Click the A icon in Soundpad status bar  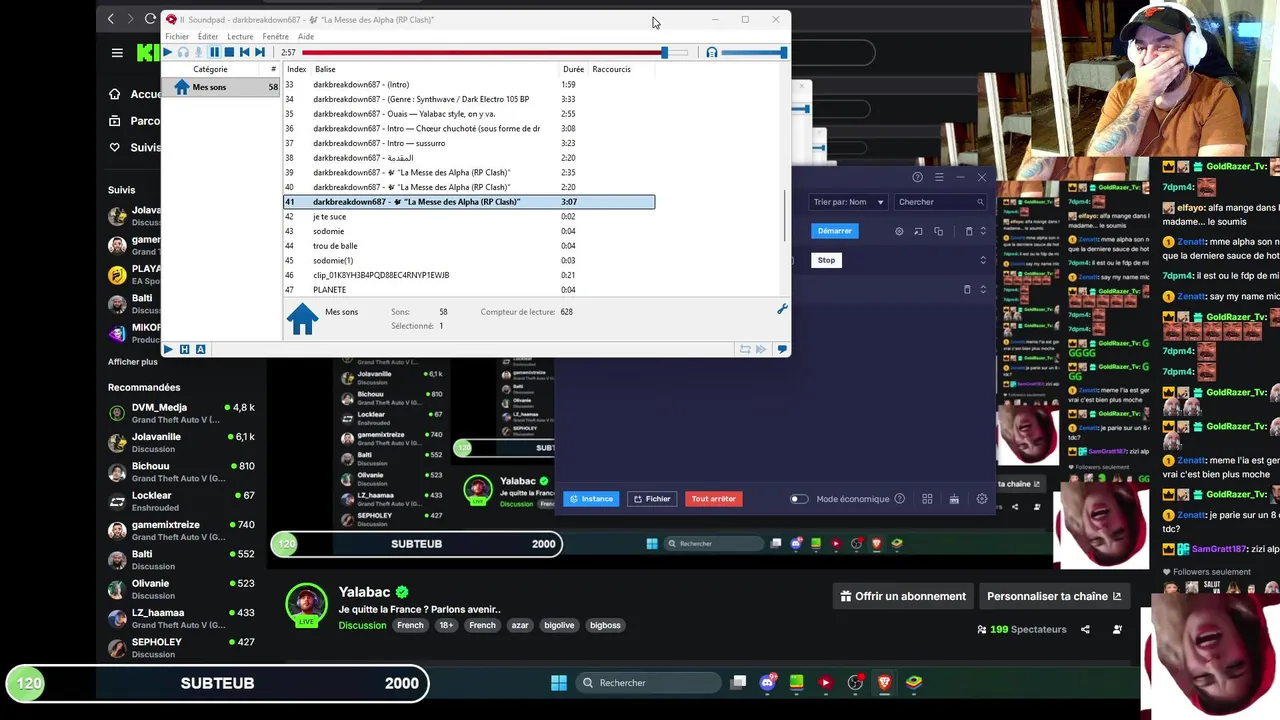(200, 349)
